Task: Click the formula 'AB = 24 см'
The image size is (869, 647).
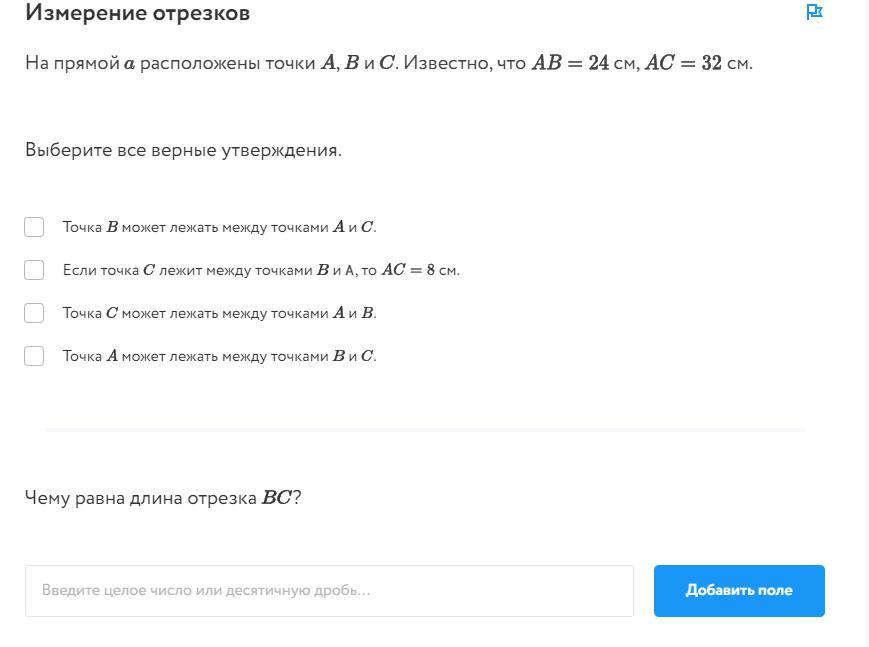Action: click(584, 63)
